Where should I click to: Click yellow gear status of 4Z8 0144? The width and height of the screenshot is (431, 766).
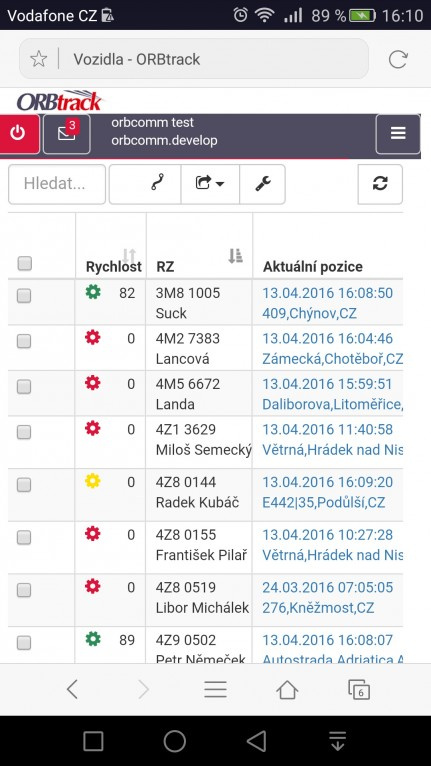(x=93, y=481)
